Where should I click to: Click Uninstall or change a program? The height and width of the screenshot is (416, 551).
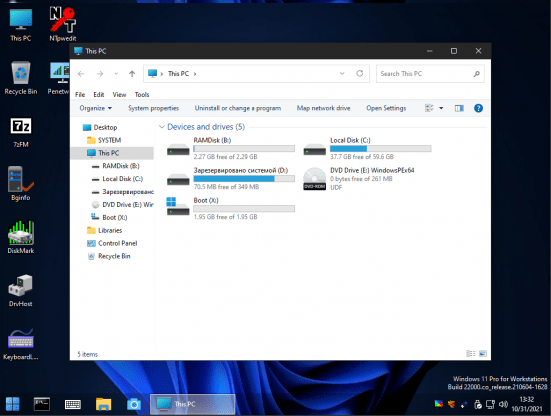click(238, 108)
